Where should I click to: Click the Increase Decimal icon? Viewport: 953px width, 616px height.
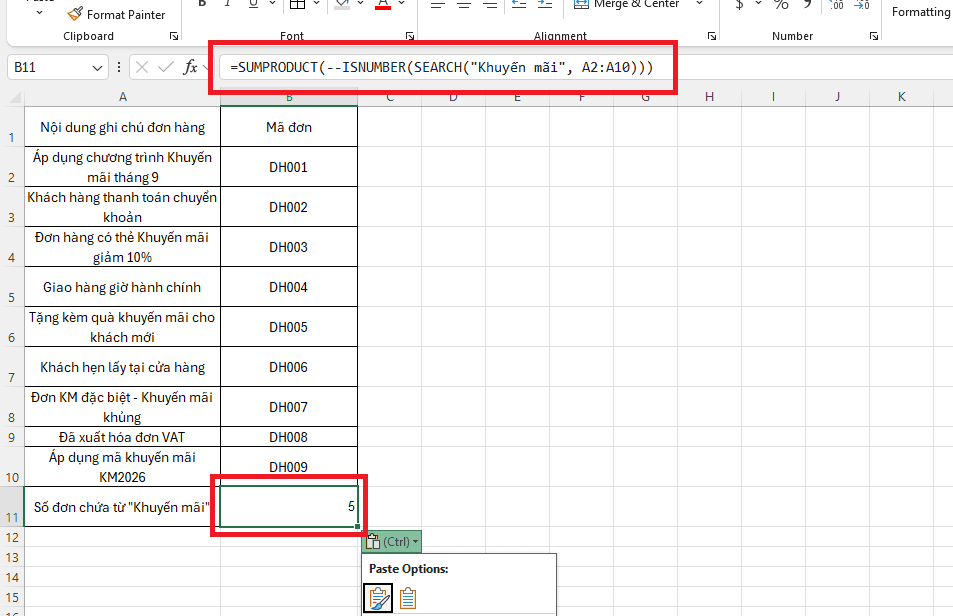click(837, 5)
